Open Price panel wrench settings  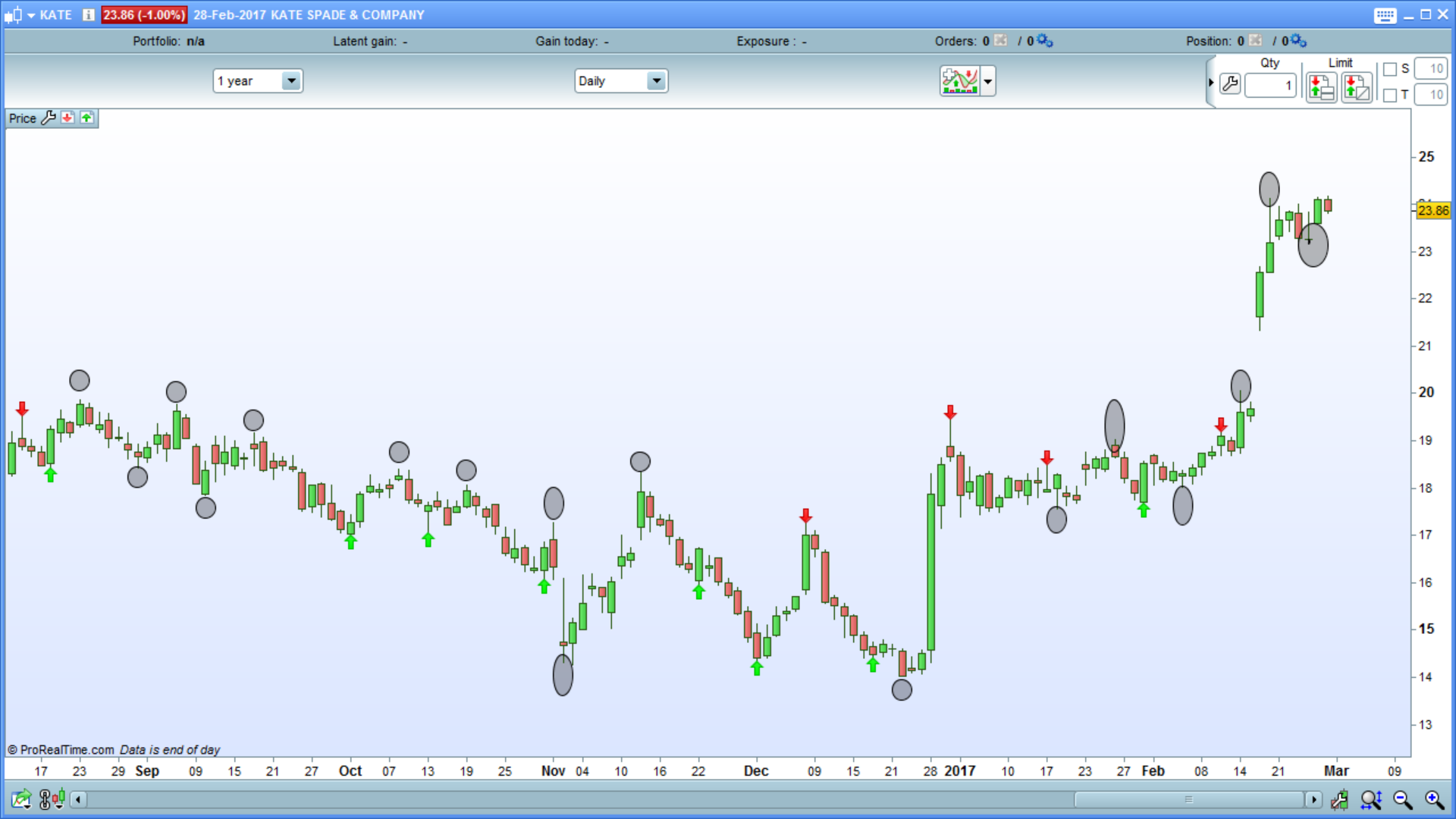click(x=49, y=118)
